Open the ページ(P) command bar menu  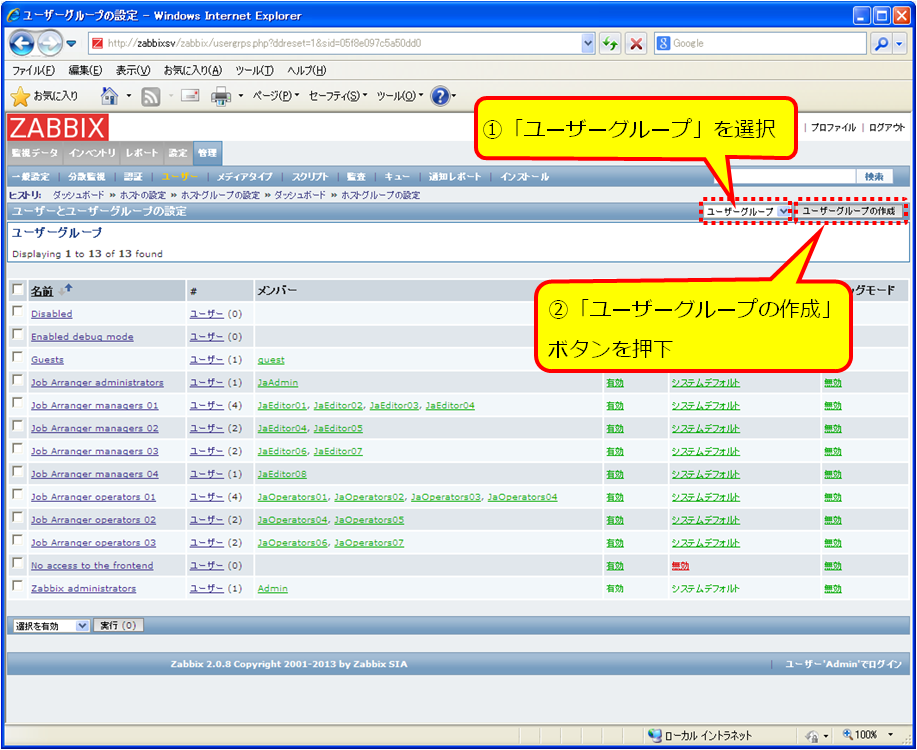click(x=275, y=96)
